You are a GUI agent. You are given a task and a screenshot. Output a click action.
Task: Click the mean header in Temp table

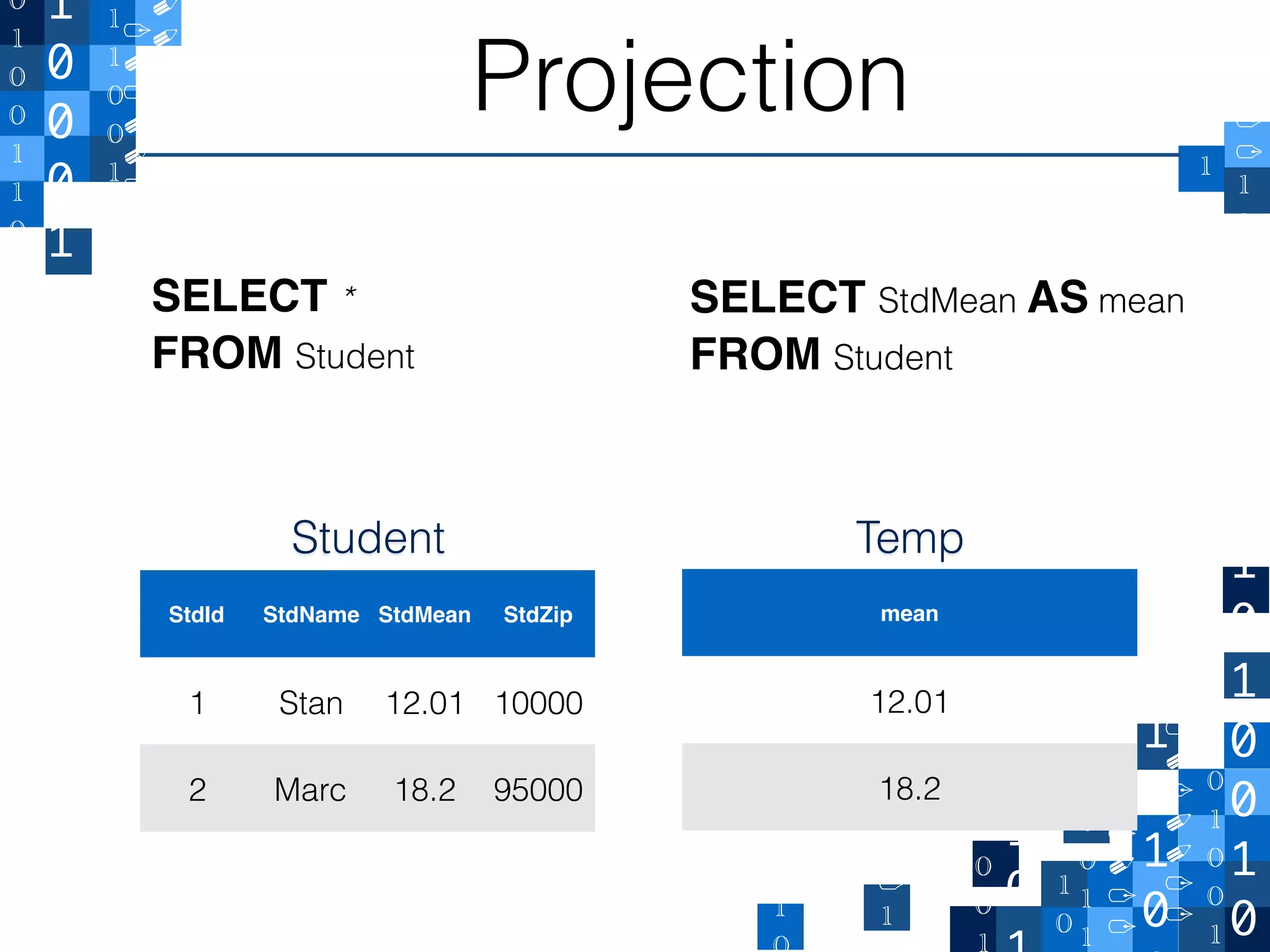tap(909, 613)
